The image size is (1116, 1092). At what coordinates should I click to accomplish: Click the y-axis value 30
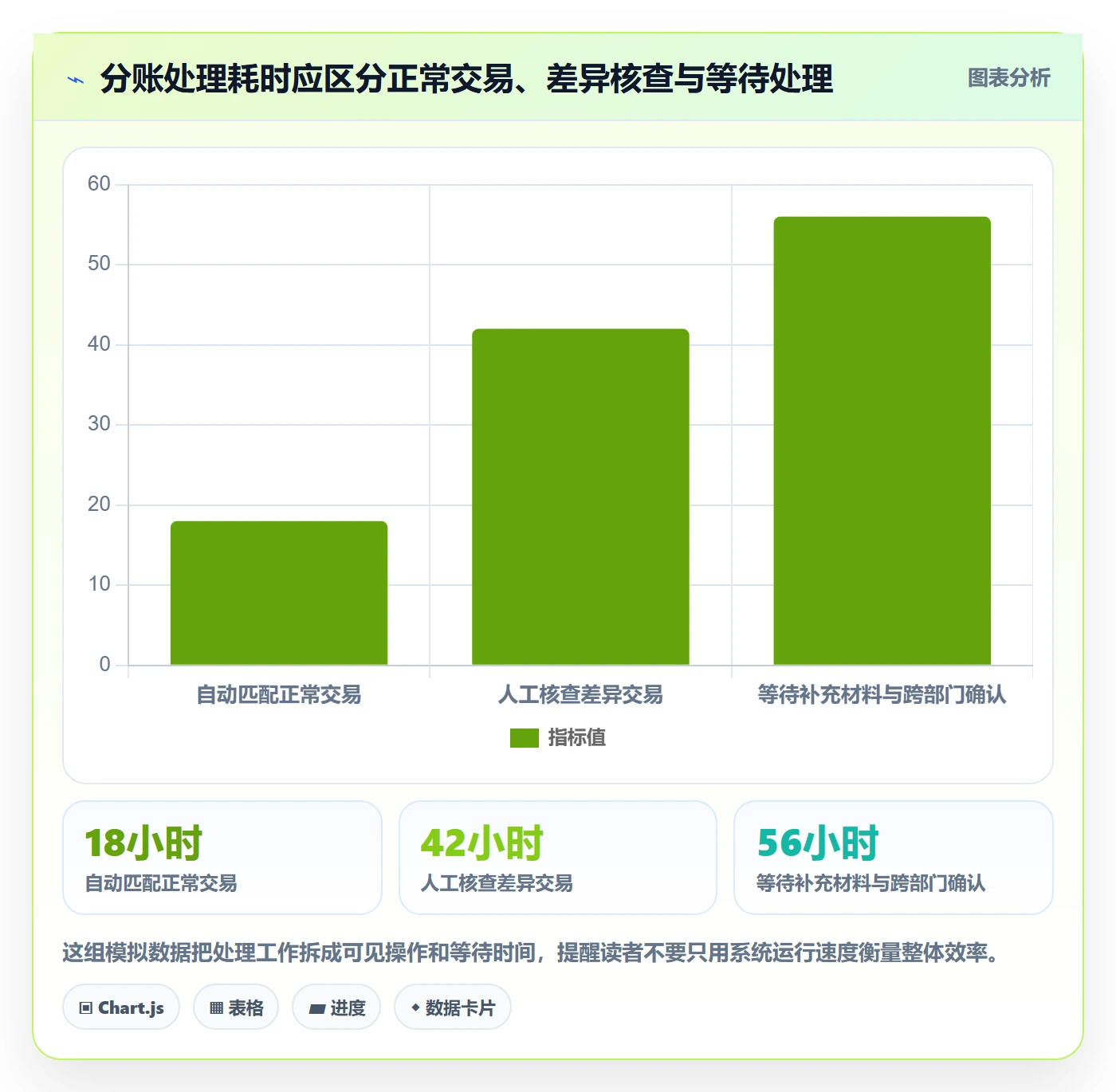[99, 424]
